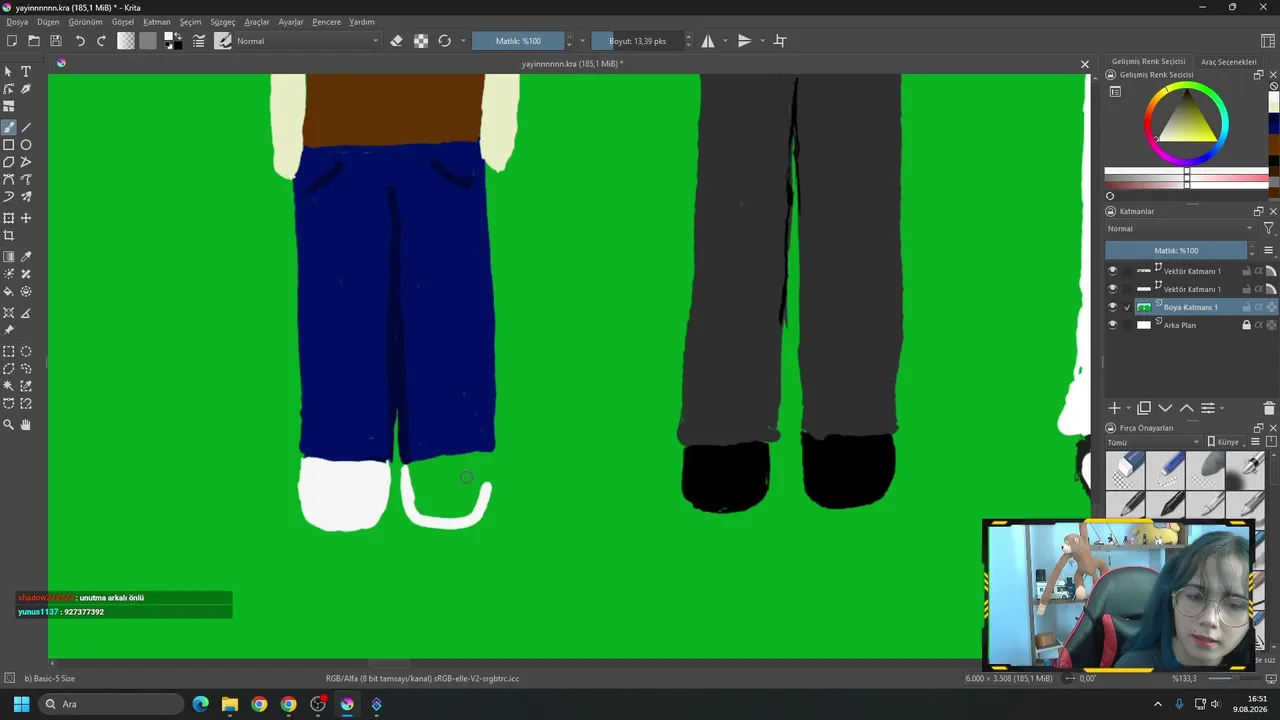Expand the add layer dropdown arrow
The width and height of the screenshot is (1280, 720).
tap(1129, 408)
